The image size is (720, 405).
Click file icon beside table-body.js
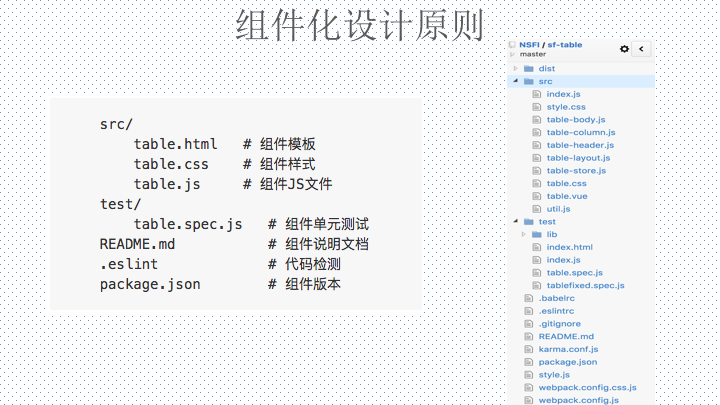click(536, 120)
